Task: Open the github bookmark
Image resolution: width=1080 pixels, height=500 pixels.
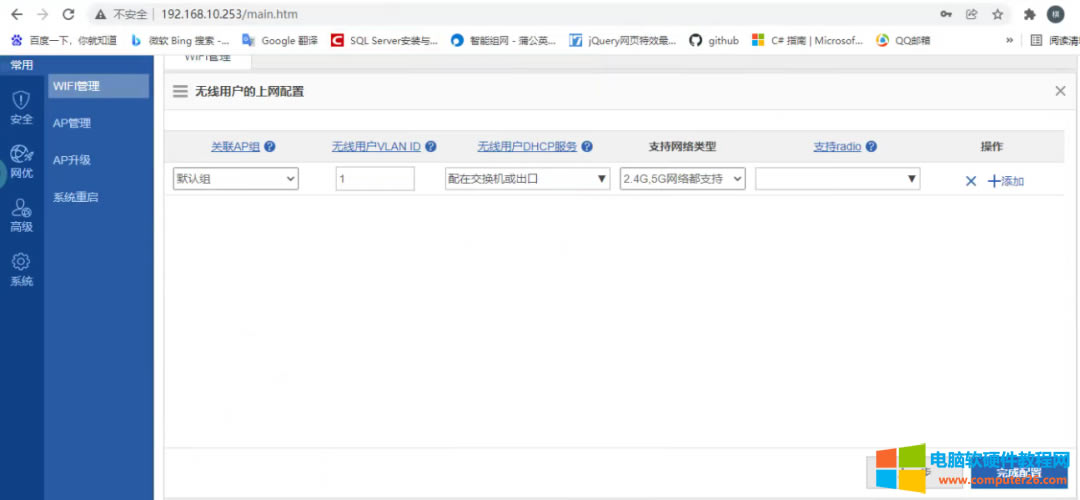Action: 714,41
